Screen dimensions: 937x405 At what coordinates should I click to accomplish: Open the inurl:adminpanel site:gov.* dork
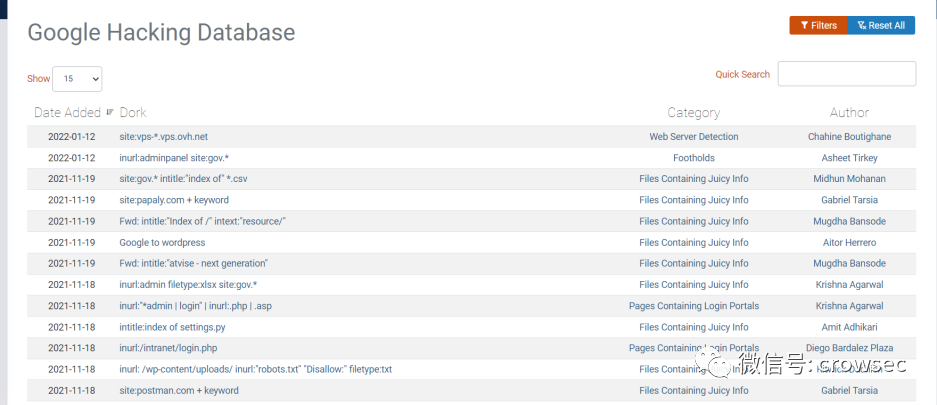174,158
